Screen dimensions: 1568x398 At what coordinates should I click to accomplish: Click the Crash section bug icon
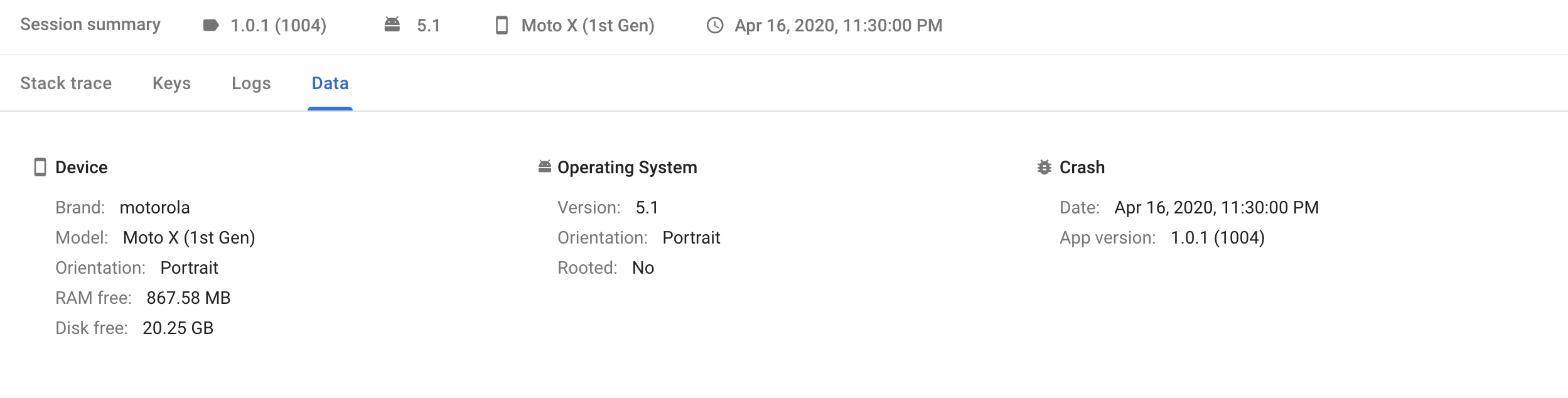[x=1044, y=167]
